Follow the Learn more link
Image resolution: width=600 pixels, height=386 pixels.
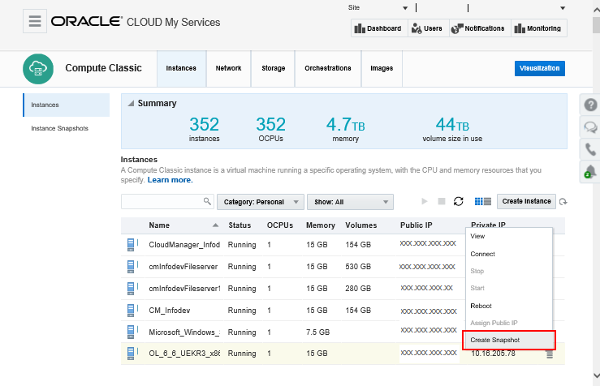click(x=170, y=180)
